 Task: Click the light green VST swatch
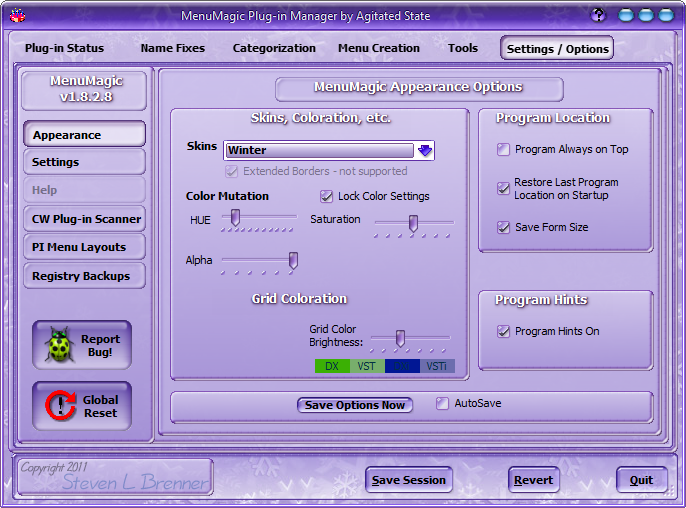pos(367,366)
